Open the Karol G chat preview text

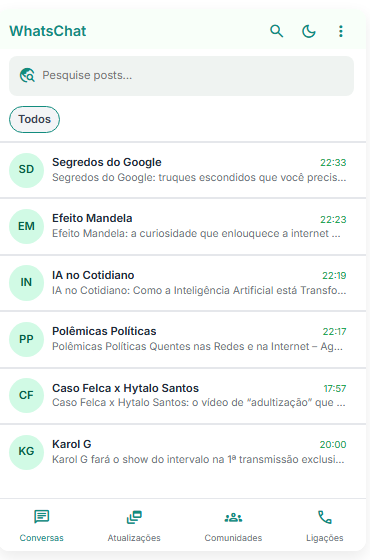(x=198, y=459)
